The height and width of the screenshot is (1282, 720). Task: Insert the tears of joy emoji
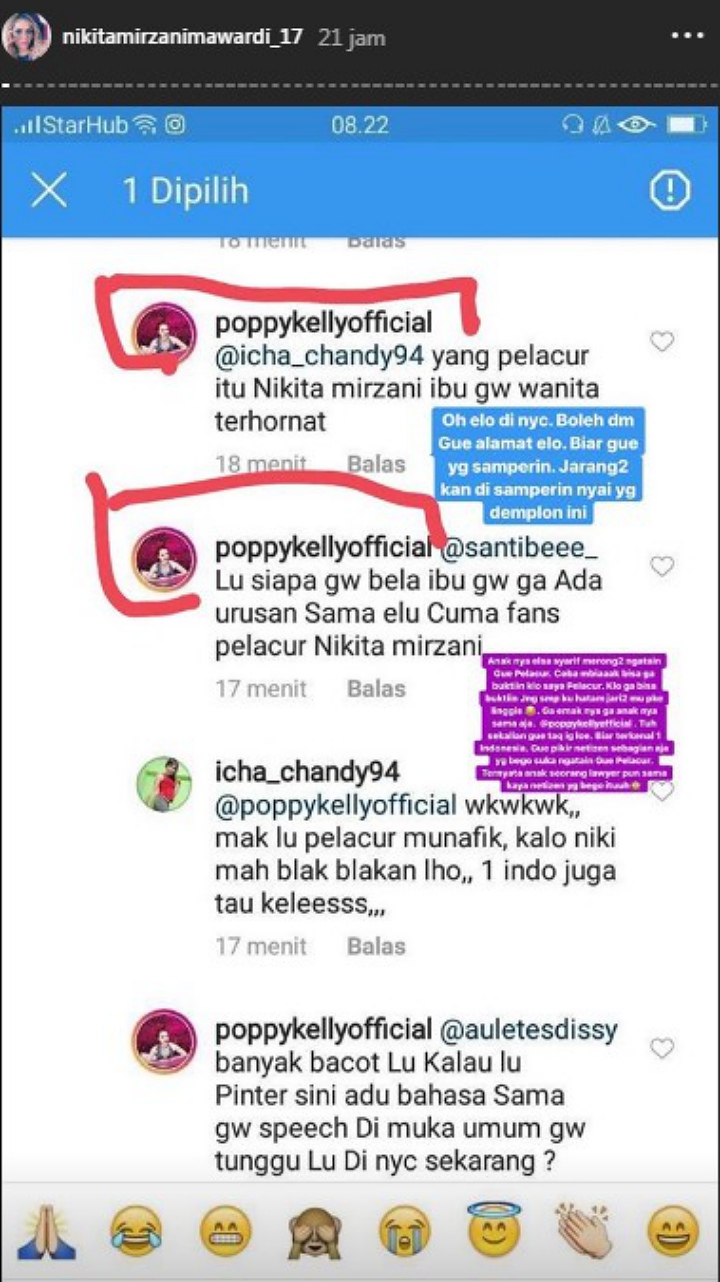coord(137,1231)
